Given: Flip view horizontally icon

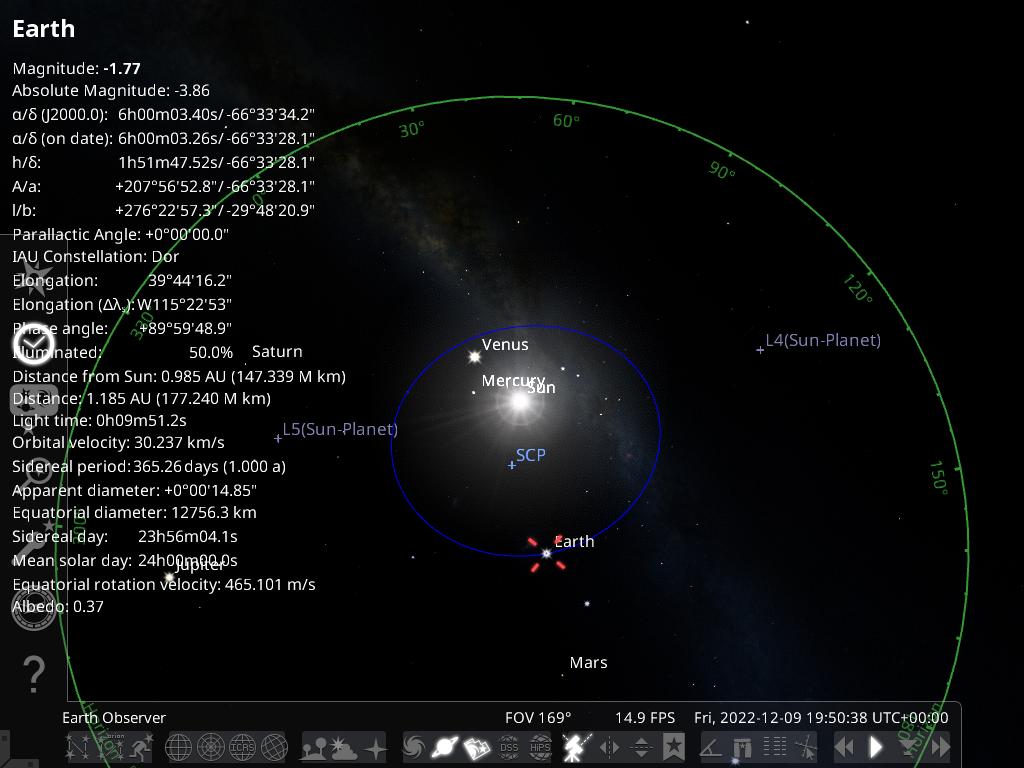Looking at the screenshot, I should [x=609, y=746].
